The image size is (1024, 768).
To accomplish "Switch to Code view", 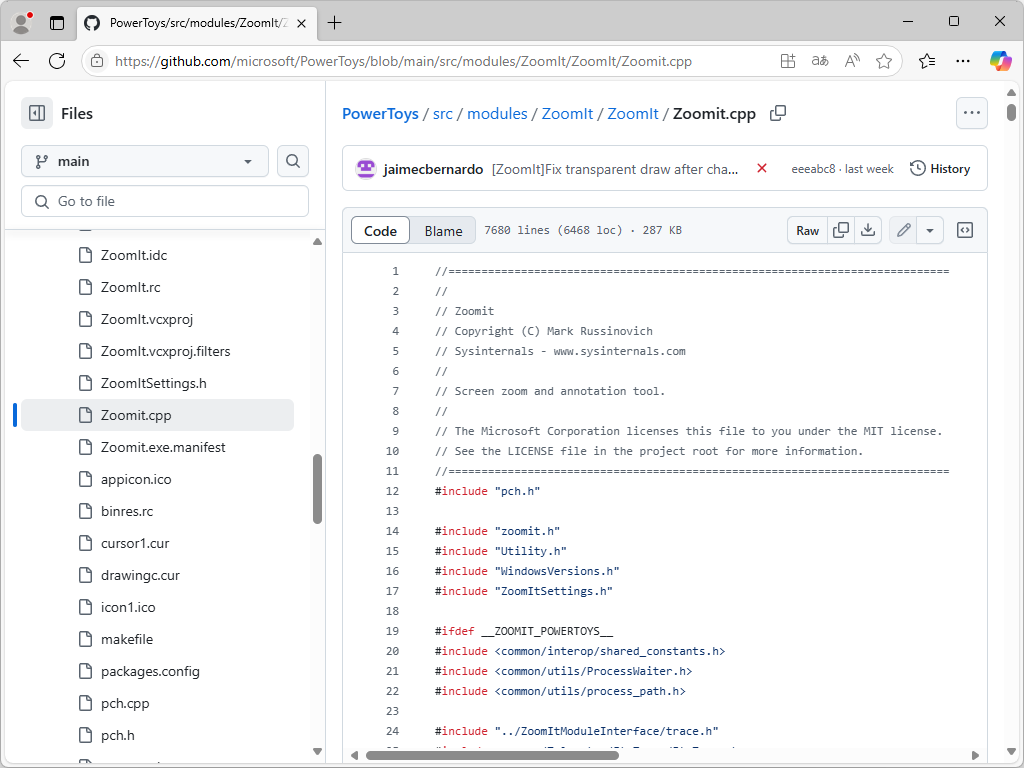I will pos(380,231).
